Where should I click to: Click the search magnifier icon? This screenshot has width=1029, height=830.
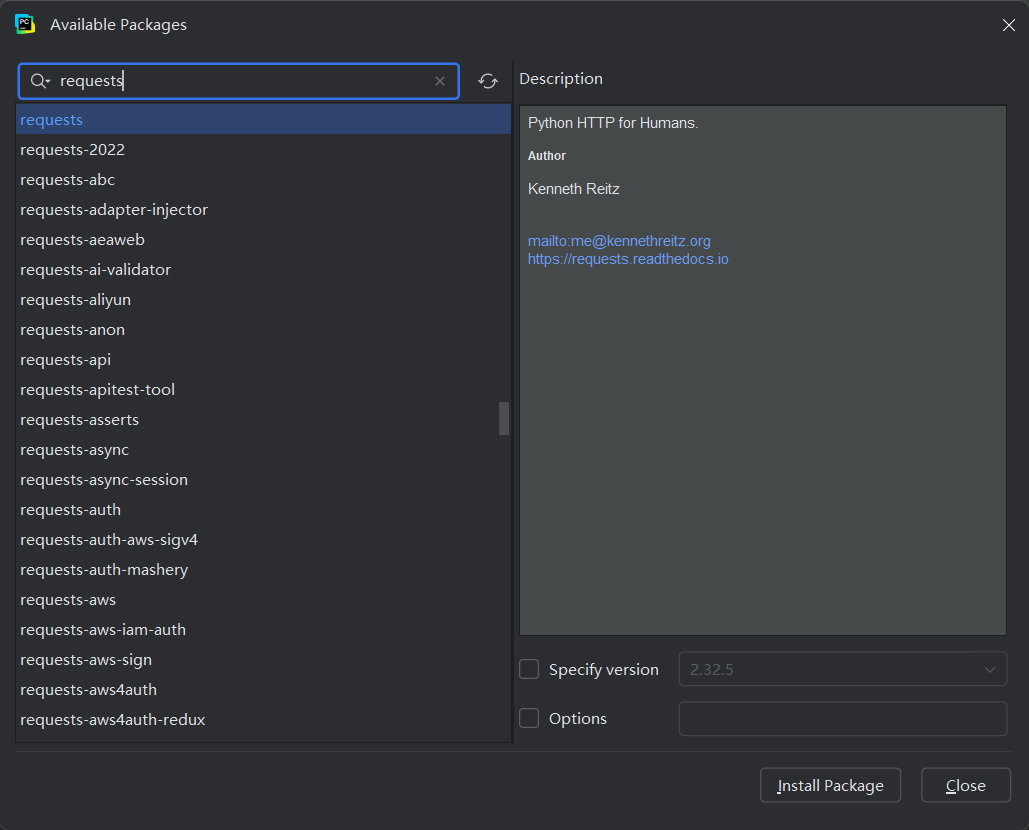click(x=39, y=81)
